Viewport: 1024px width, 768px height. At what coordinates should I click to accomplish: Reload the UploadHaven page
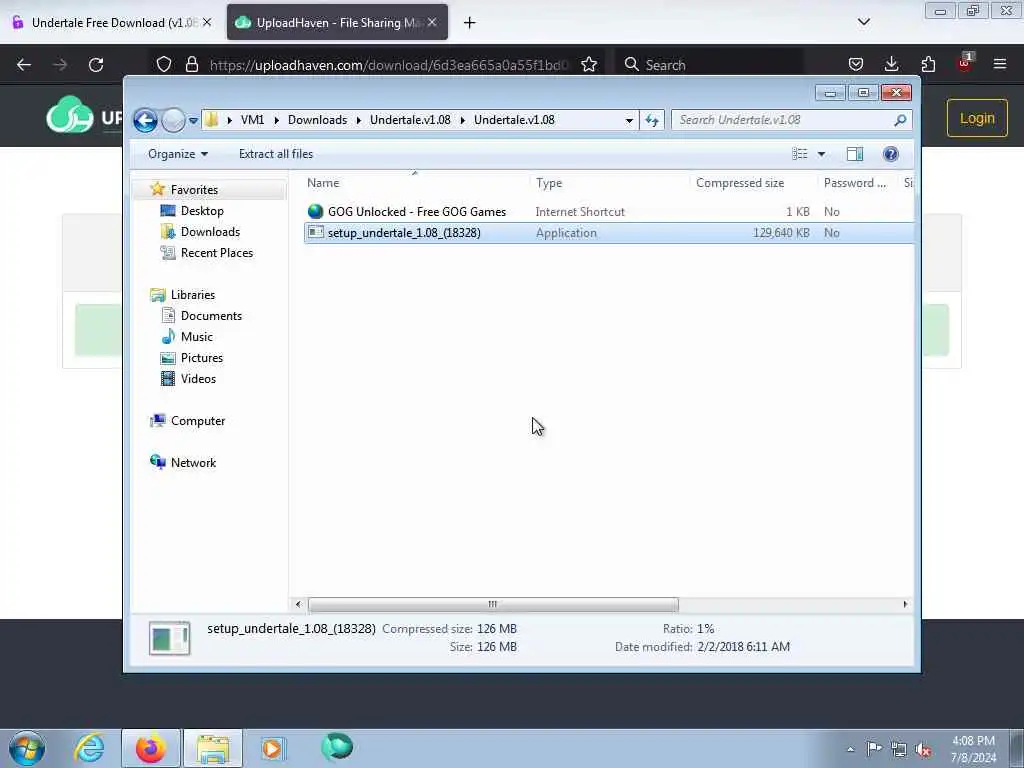point(96,65)
